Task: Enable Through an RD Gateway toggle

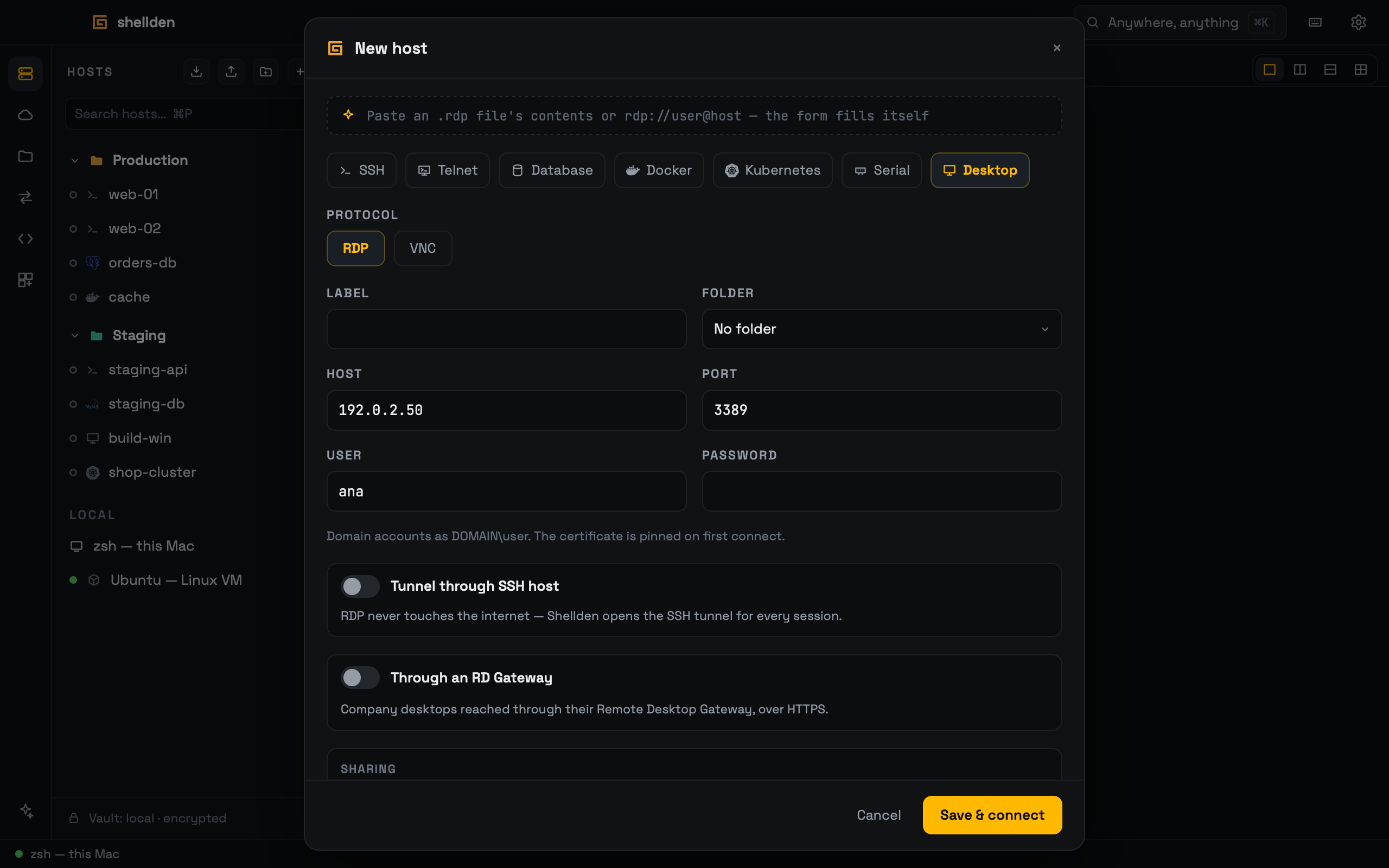Action: (x=360, y=678)
